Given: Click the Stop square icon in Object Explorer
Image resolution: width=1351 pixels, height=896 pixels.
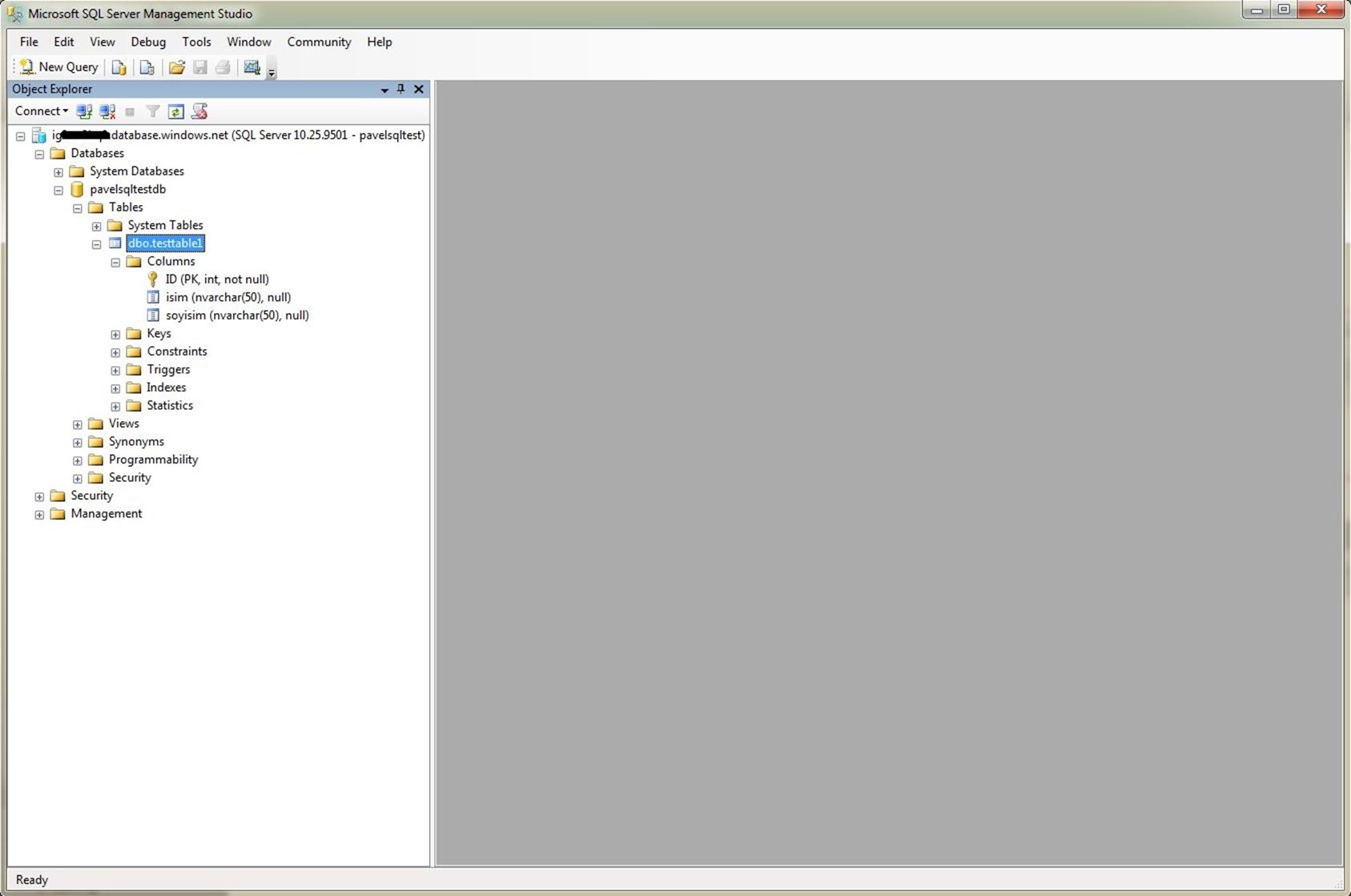Looking at the screenshot, I should coord(130,112).
